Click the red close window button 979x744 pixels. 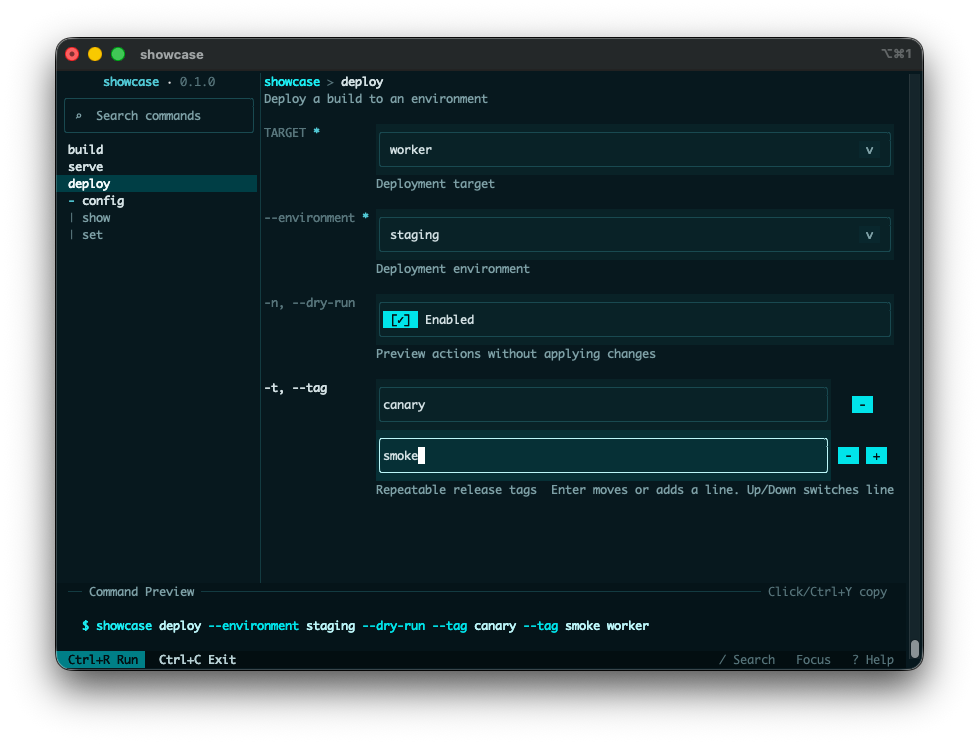pyautogui.click(x=72, y=54)
